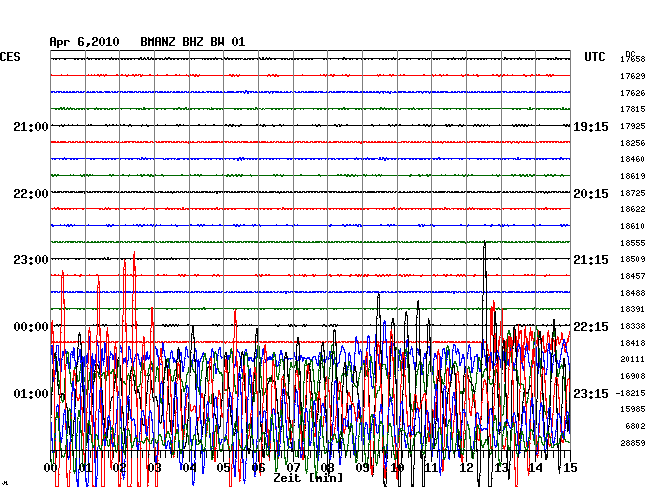
Task: Click the "20:15" UTC time label
Action: point(591,194)
